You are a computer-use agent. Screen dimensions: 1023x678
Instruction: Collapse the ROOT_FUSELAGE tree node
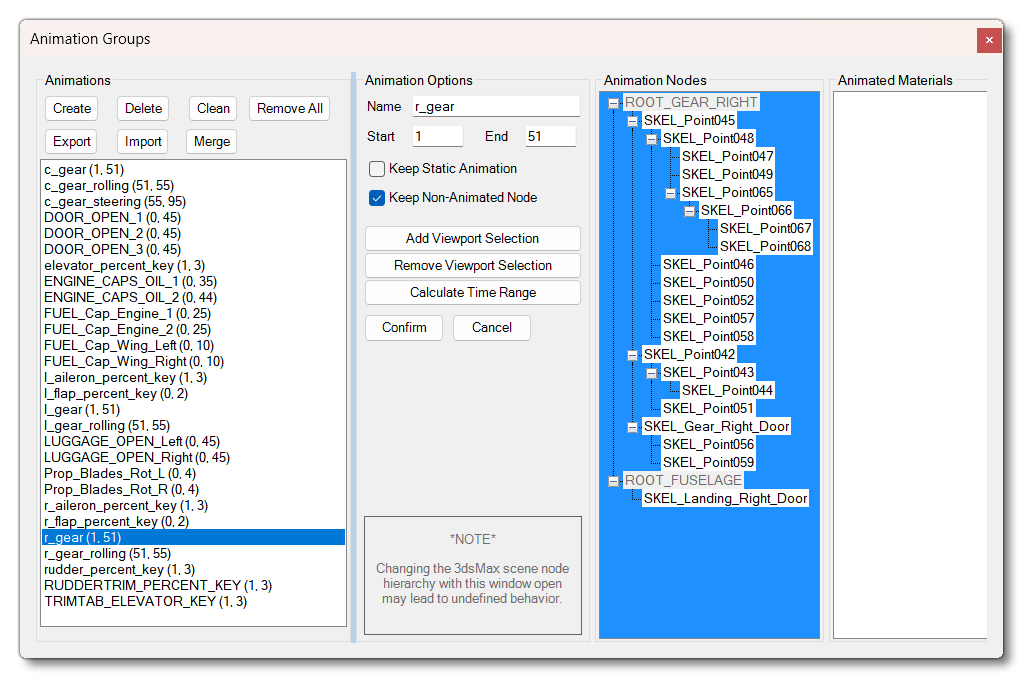(613, 481)
